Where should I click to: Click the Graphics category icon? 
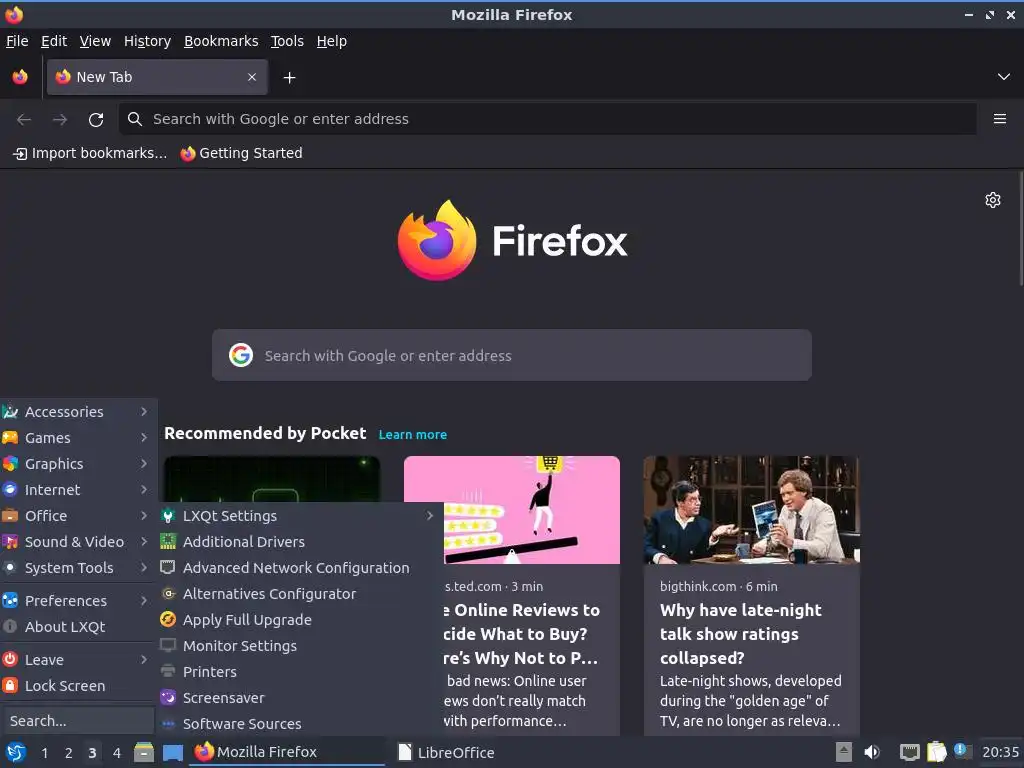[x=10, y=464]
